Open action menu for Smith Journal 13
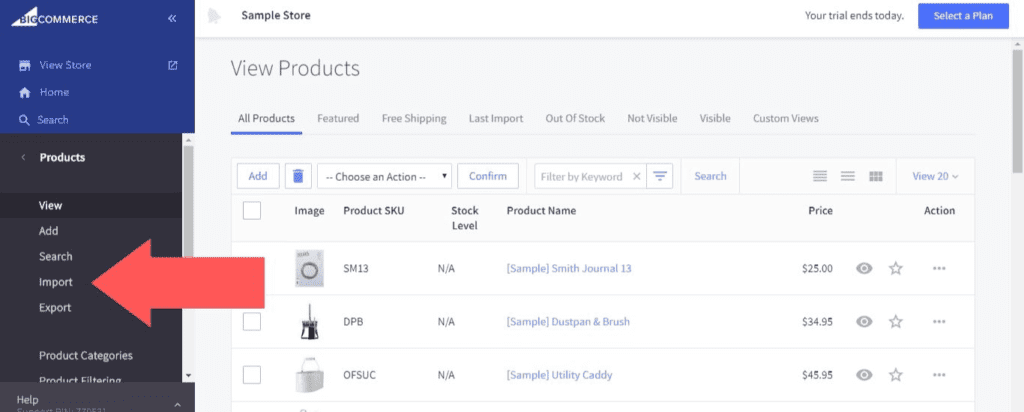 (939, 268)
